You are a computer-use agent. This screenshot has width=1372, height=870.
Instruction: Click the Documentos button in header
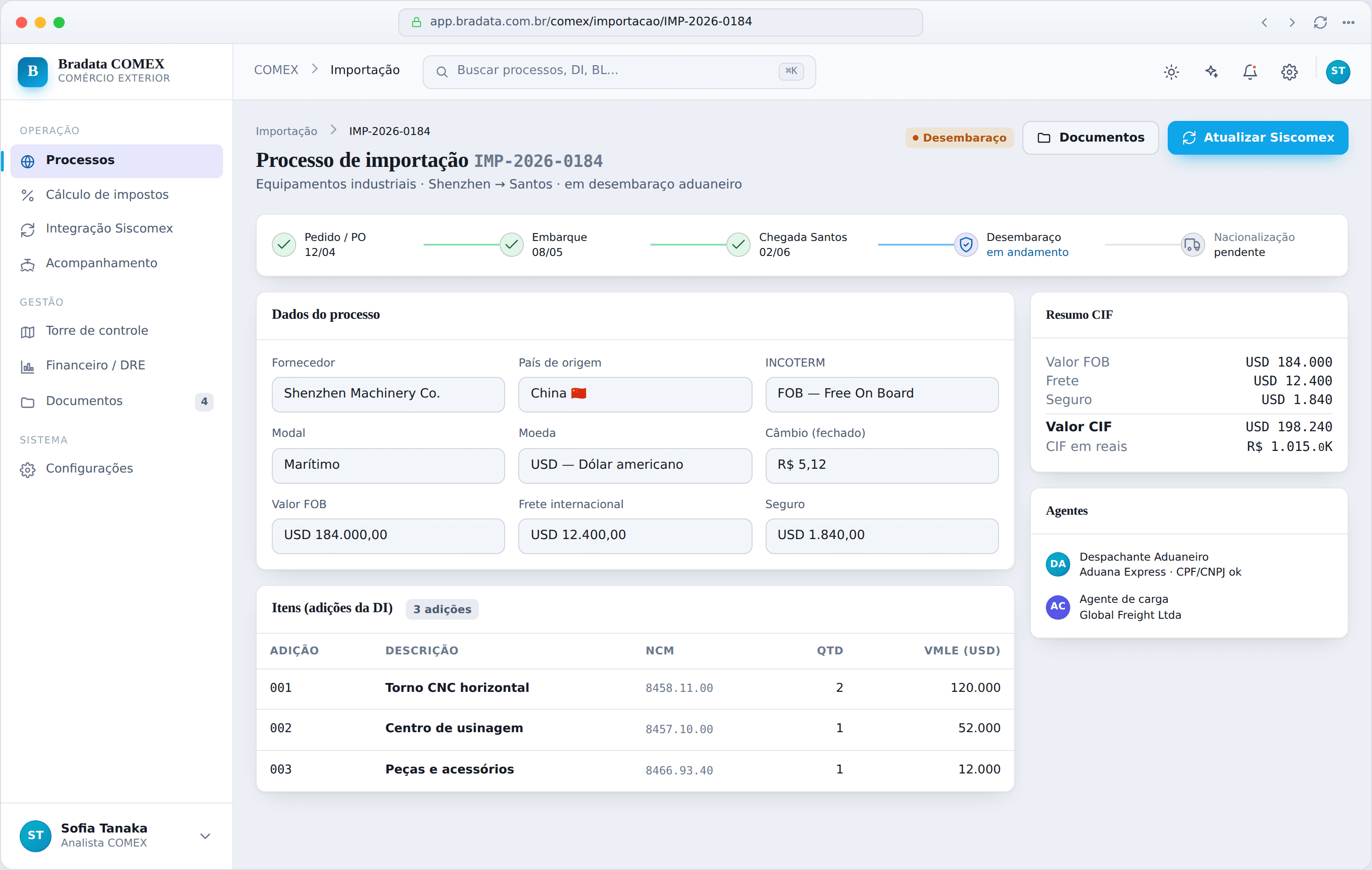1090,137
